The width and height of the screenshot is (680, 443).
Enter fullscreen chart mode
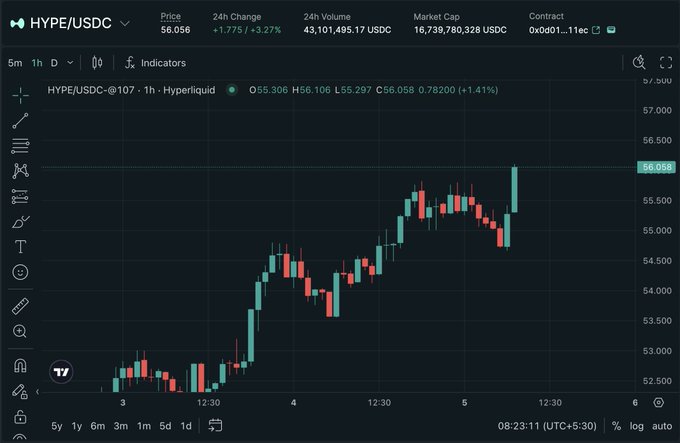click(x=666, y=63)
